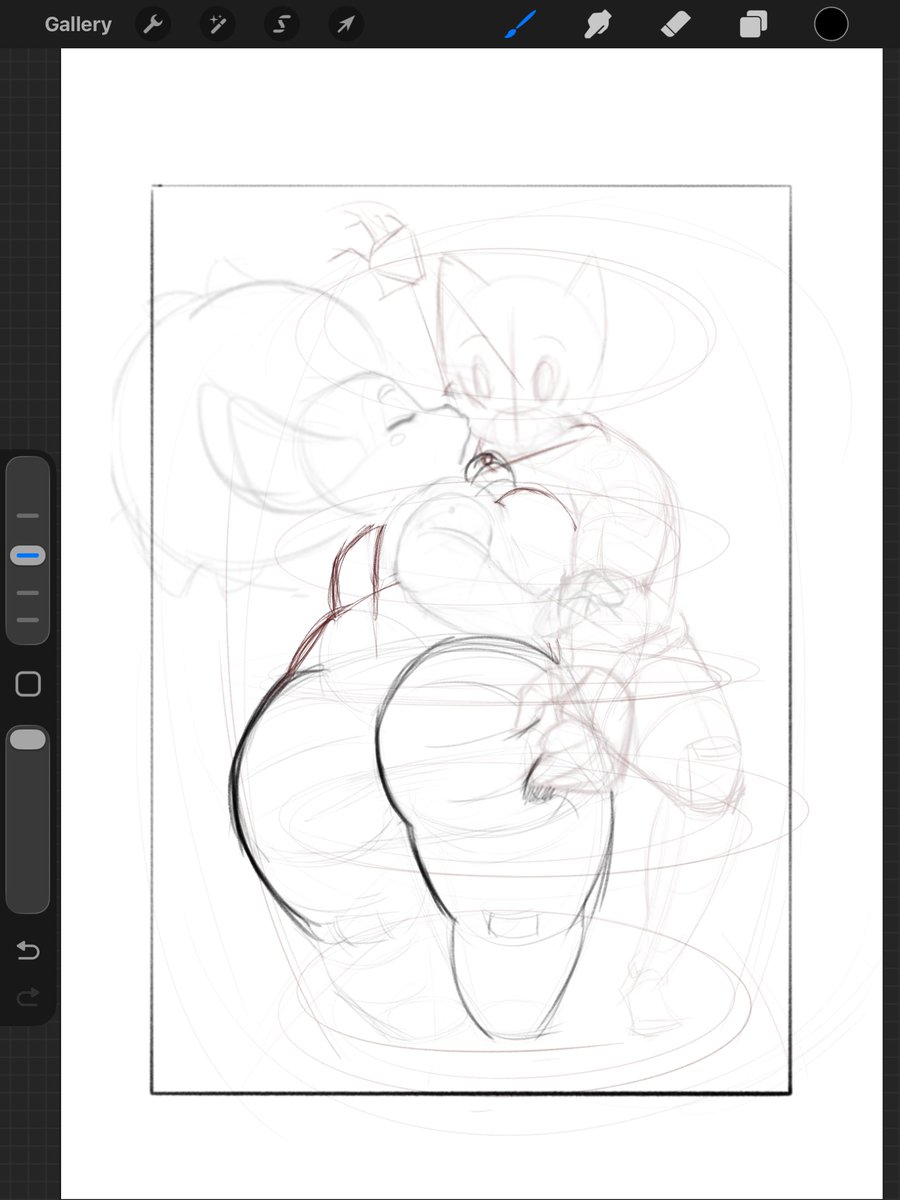Open the Gallery view
The width and height of the screenshot is (900, 1200).
point(78,25)
